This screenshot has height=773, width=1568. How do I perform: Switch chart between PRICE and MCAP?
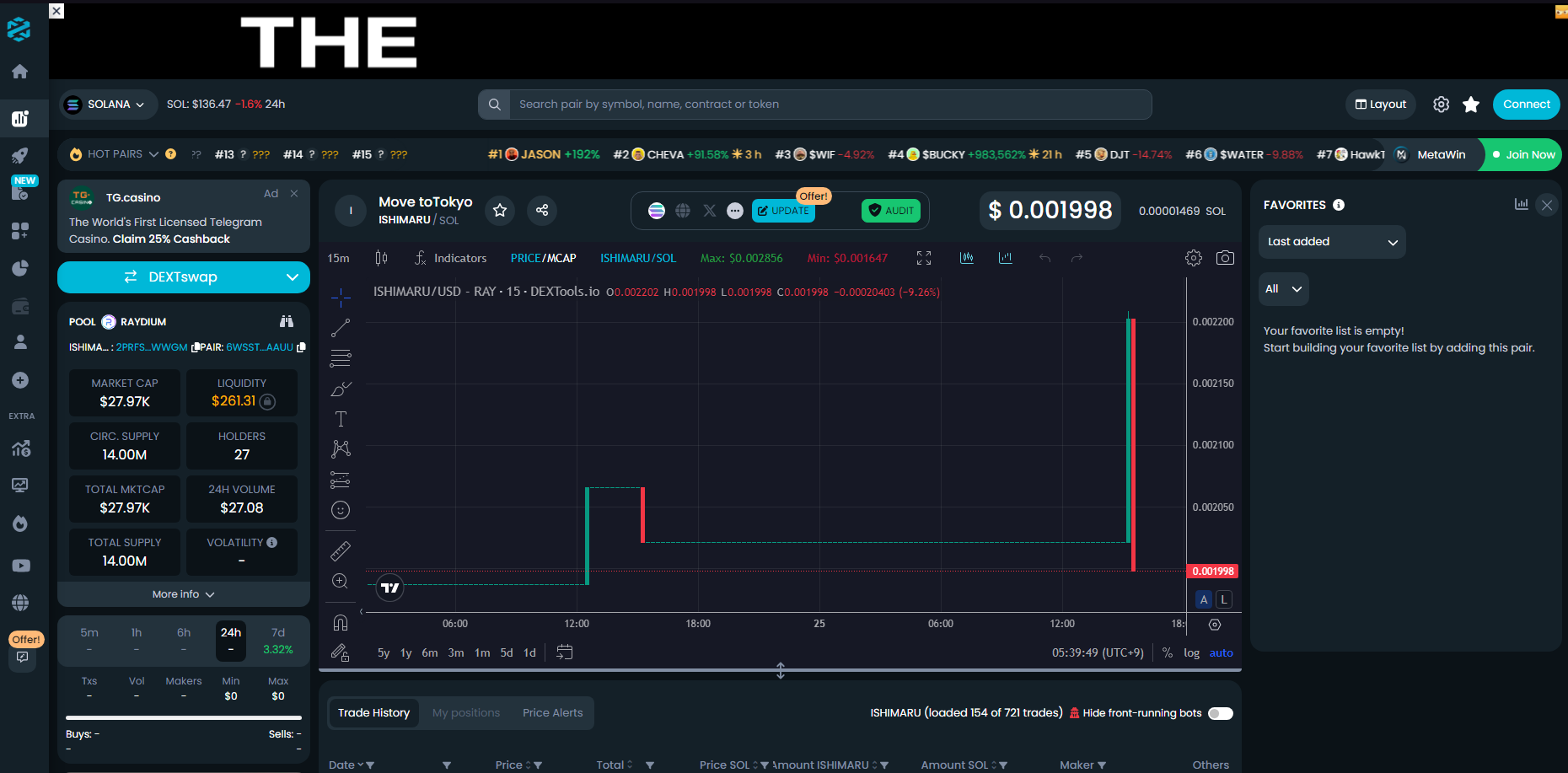coord(544,258)
